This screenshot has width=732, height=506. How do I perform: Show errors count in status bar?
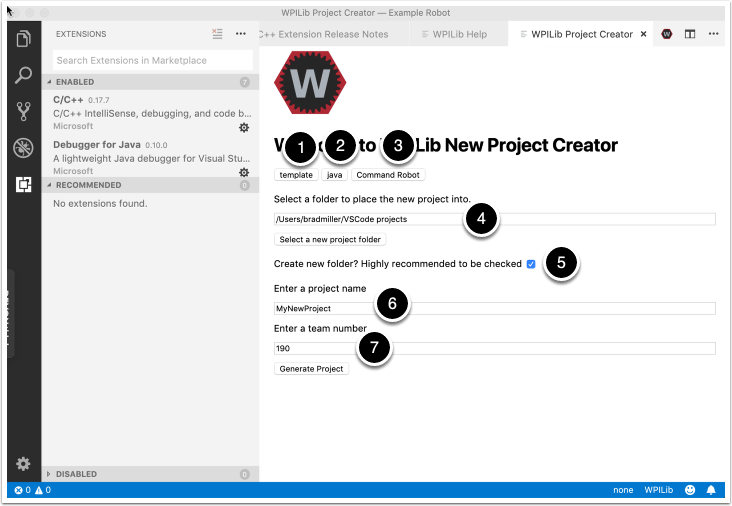tap(22, 490)
